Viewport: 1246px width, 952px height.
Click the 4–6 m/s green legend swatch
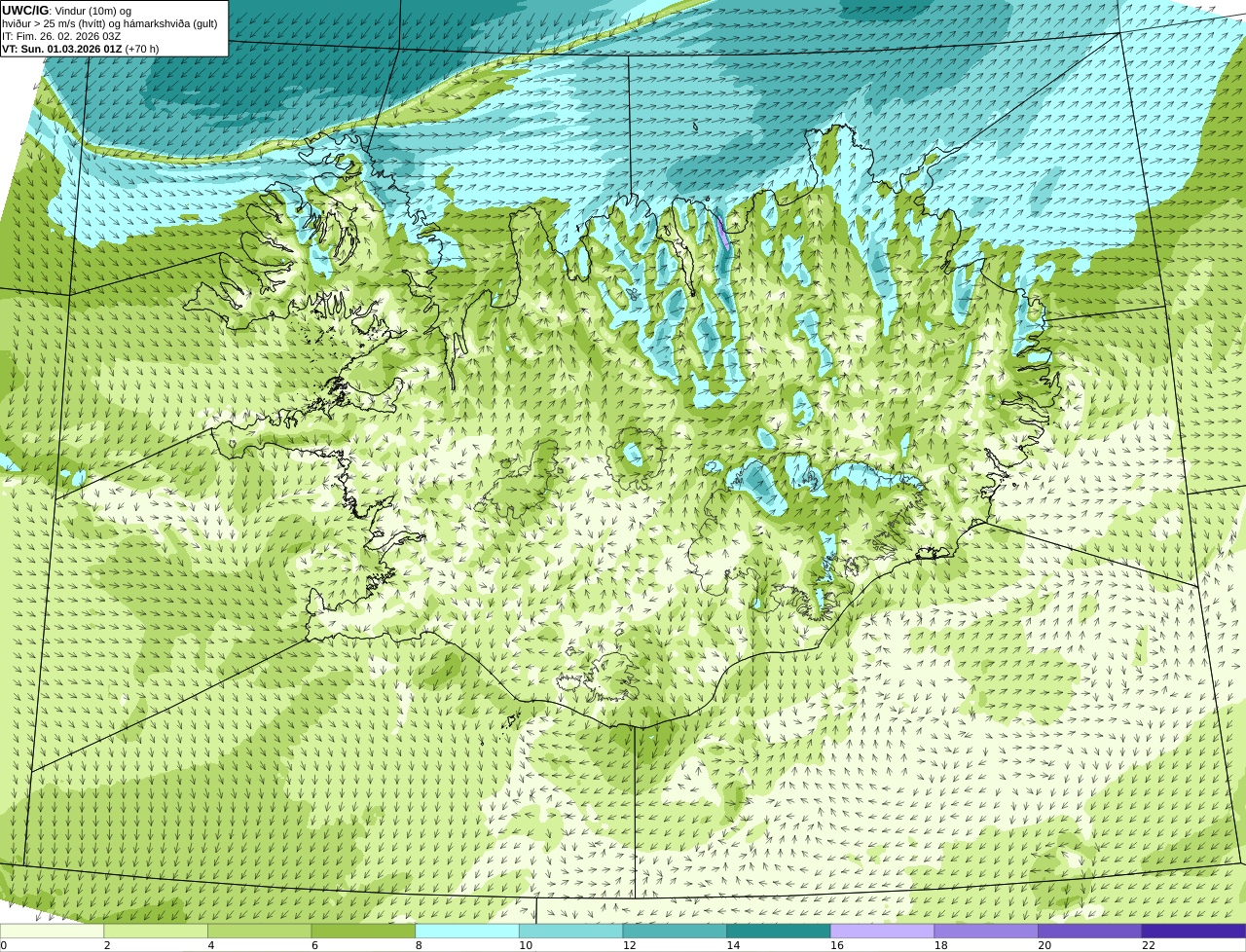coord(260,931)
